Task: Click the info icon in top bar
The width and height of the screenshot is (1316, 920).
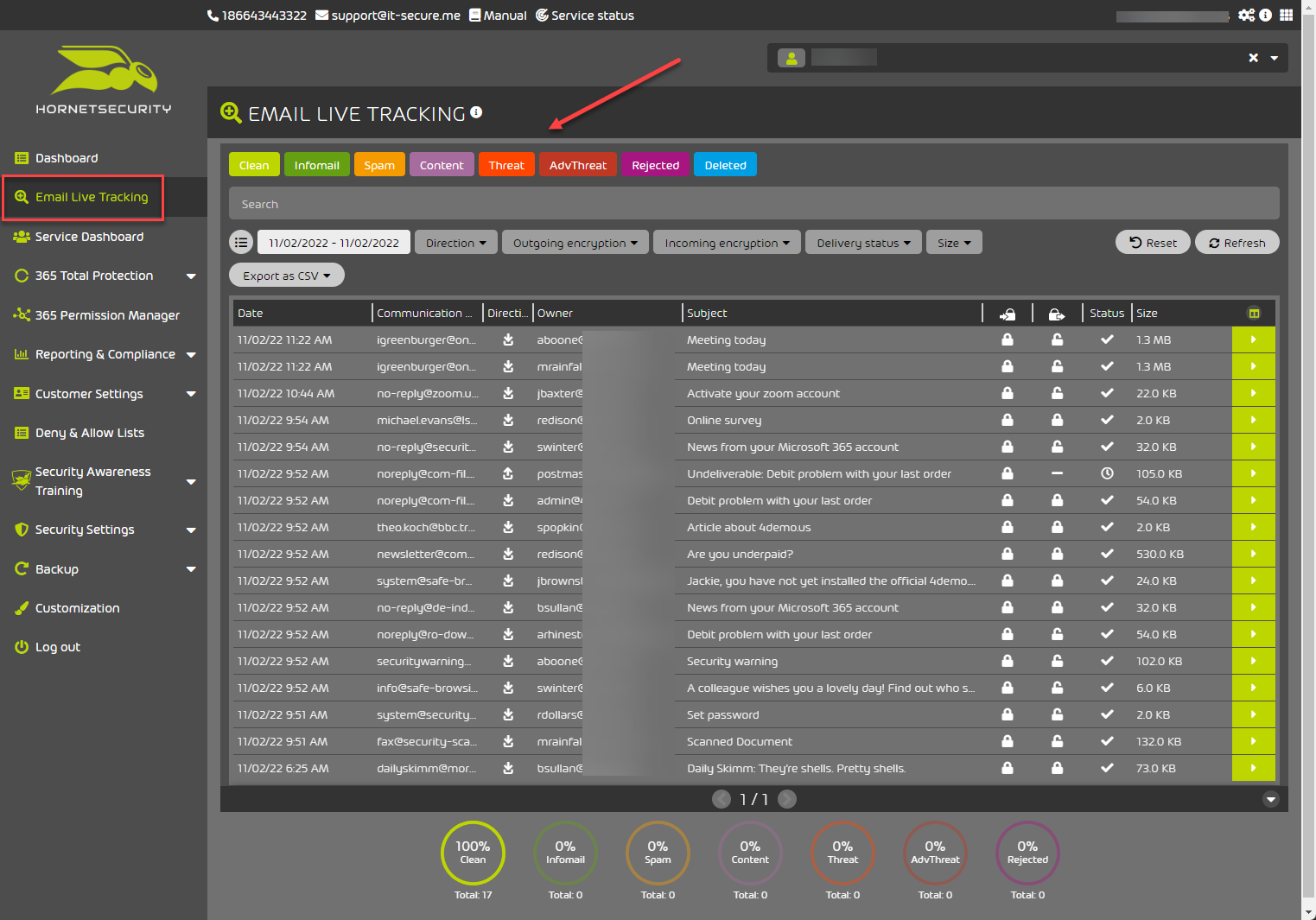Action: click(1266, 16)
